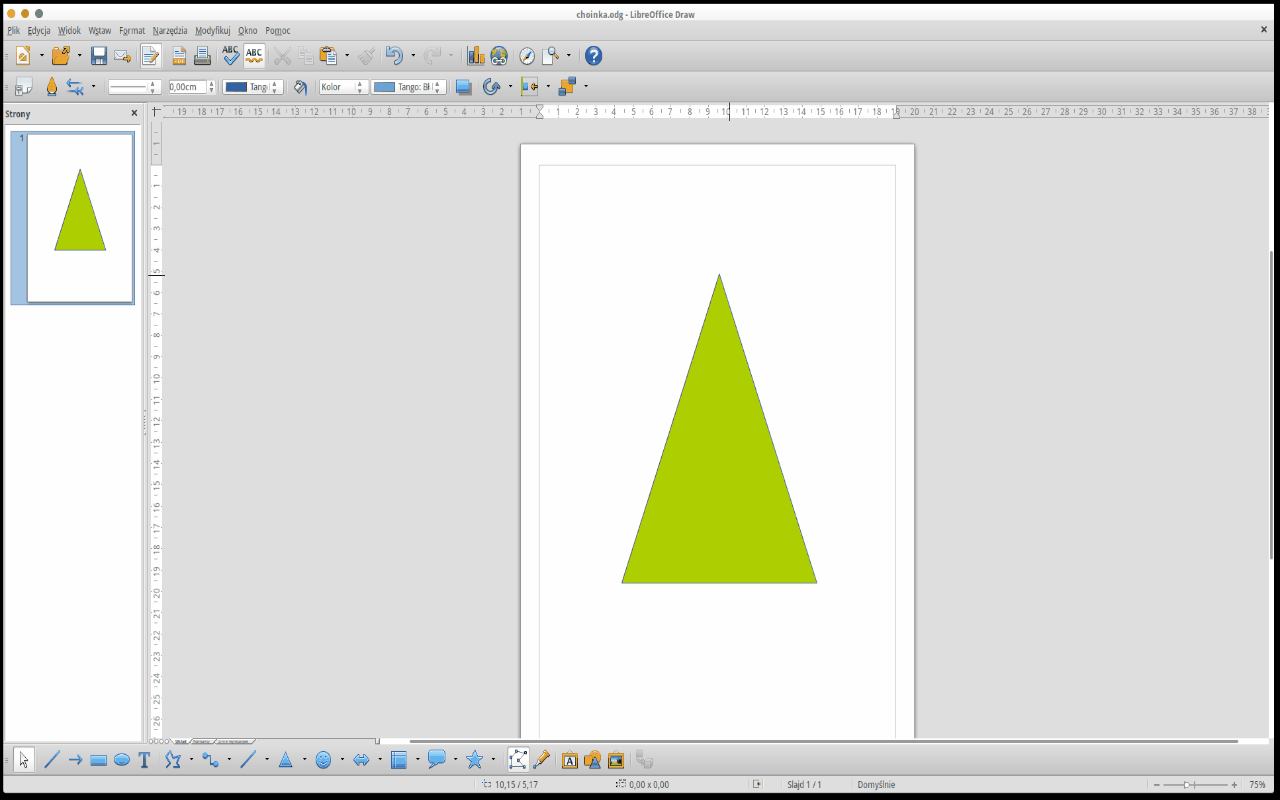Image resolution: width=1280 pixels, height=800 pixels.
Task: Enable spelling check with the AutoSpellcheck icon
Action: (255, 56)
